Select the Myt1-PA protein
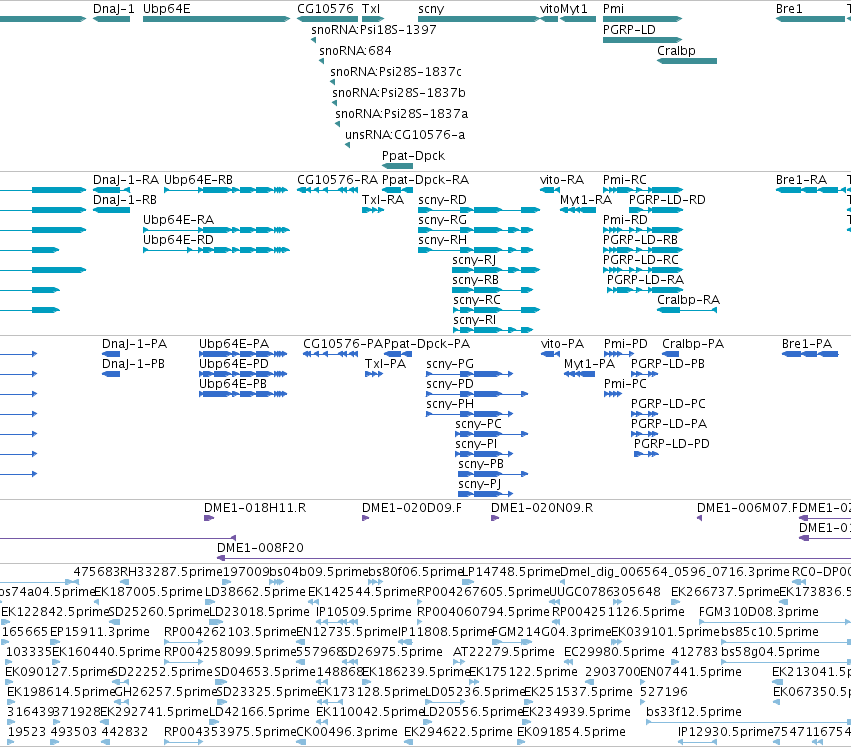The width and height of the screenshot is (851, 747). pos(580,374)
